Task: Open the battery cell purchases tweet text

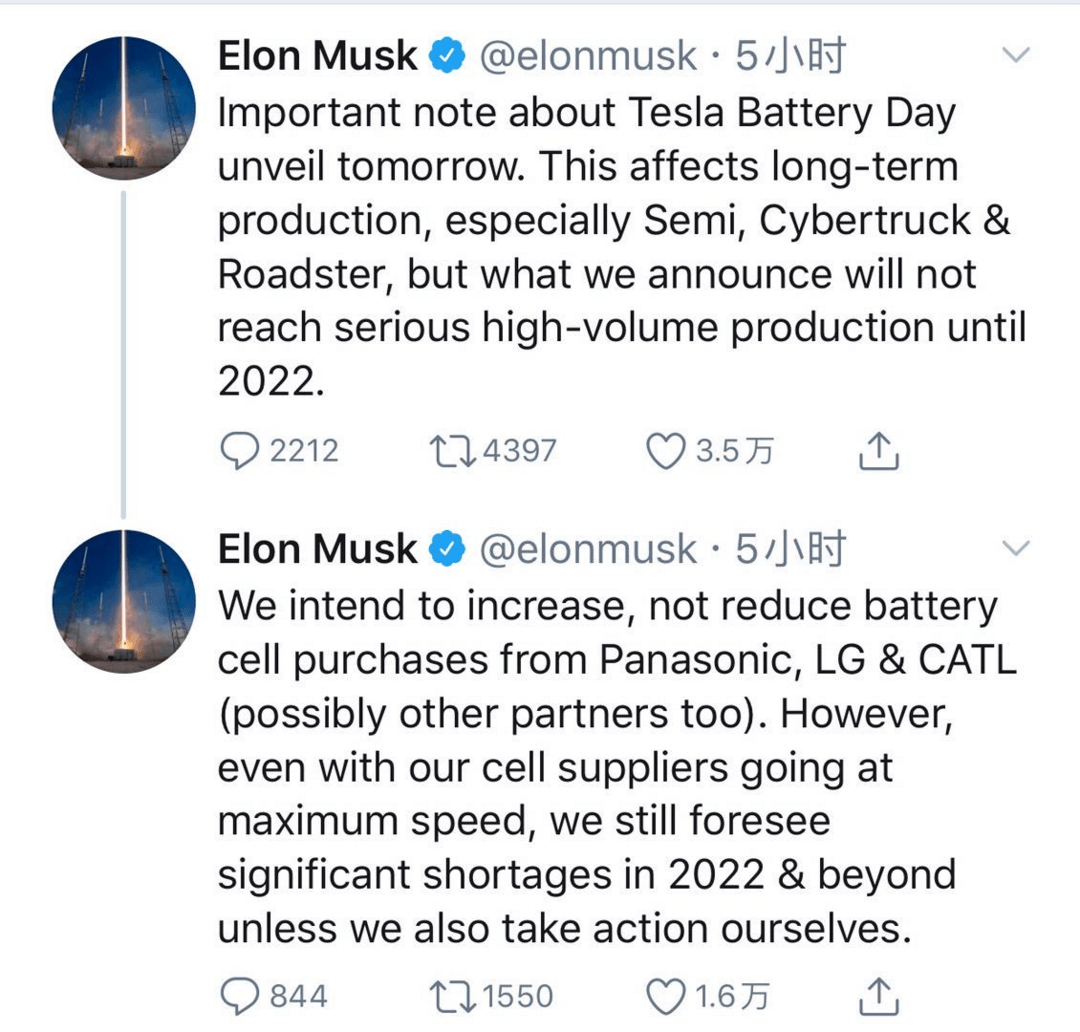Action: click(617, 767)
